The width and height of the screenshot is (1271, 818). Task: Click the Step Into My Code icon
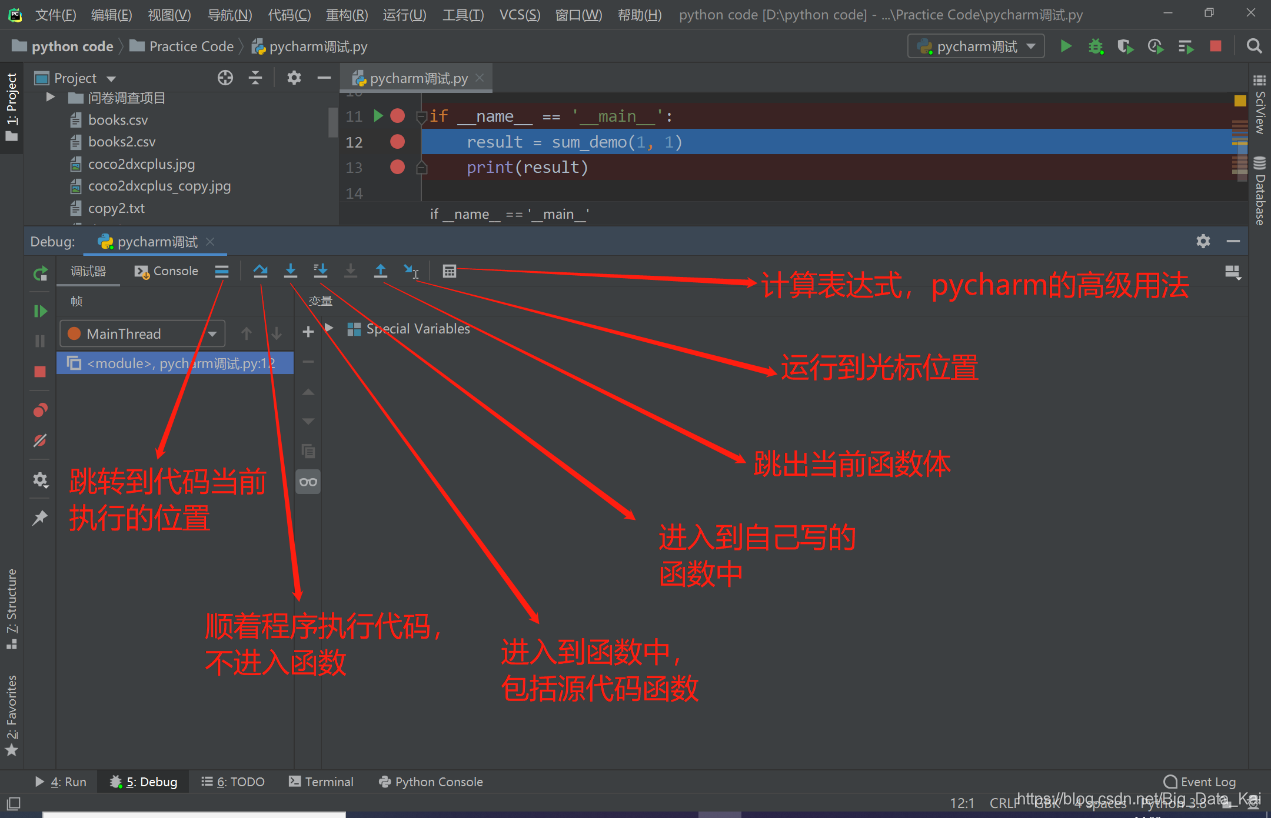(x=320, y=271)
